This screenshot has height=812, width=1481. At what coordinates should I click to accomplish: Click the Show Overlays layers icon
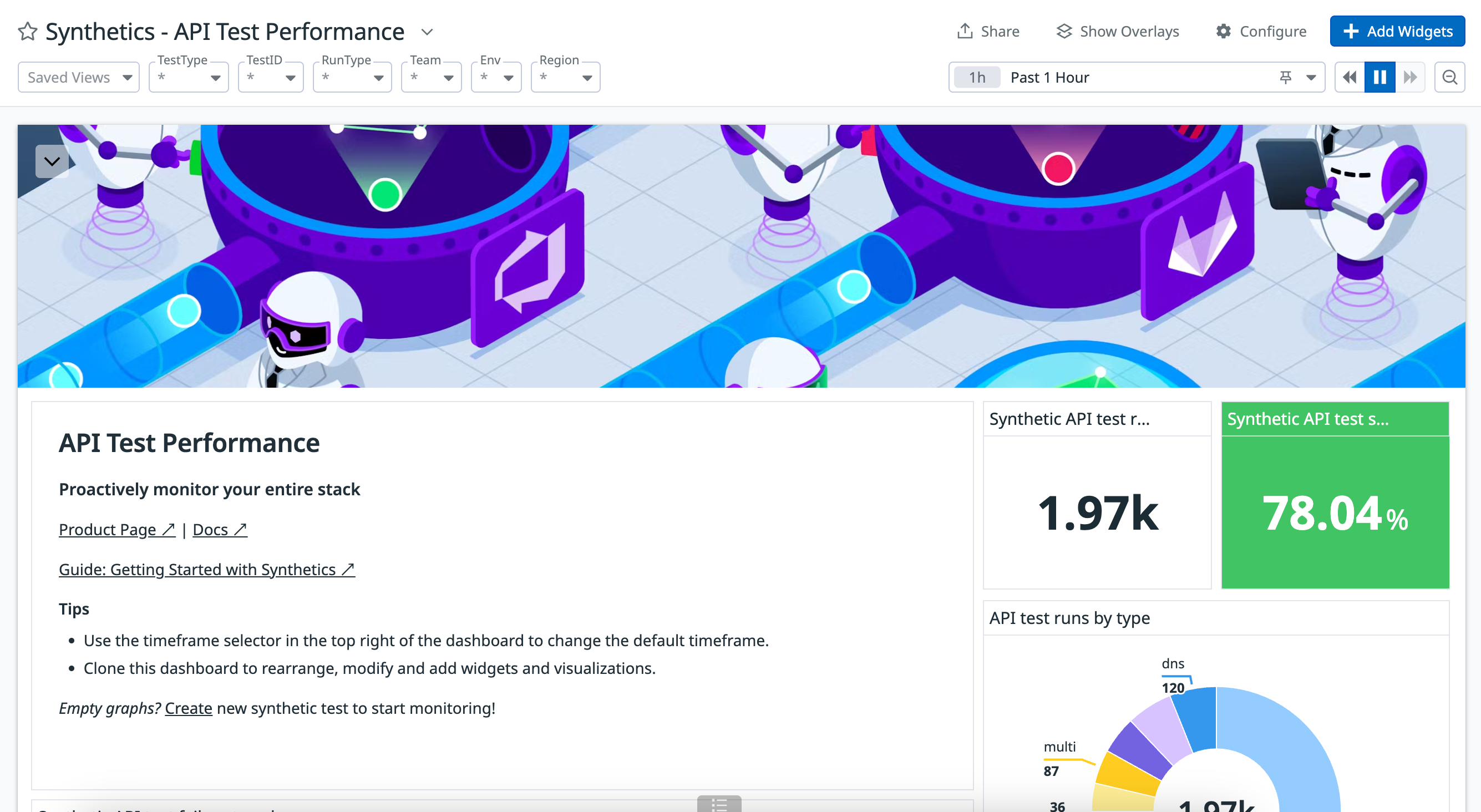1064,31
